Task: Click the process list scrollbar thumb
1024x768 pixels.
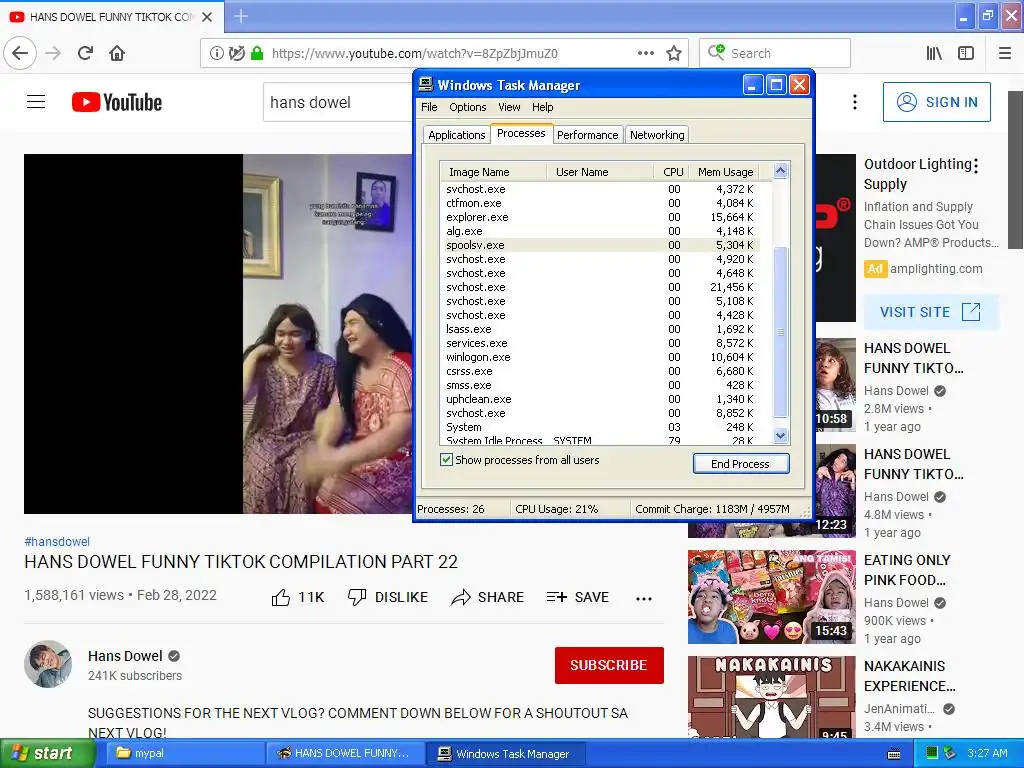Action: [780, 332]
